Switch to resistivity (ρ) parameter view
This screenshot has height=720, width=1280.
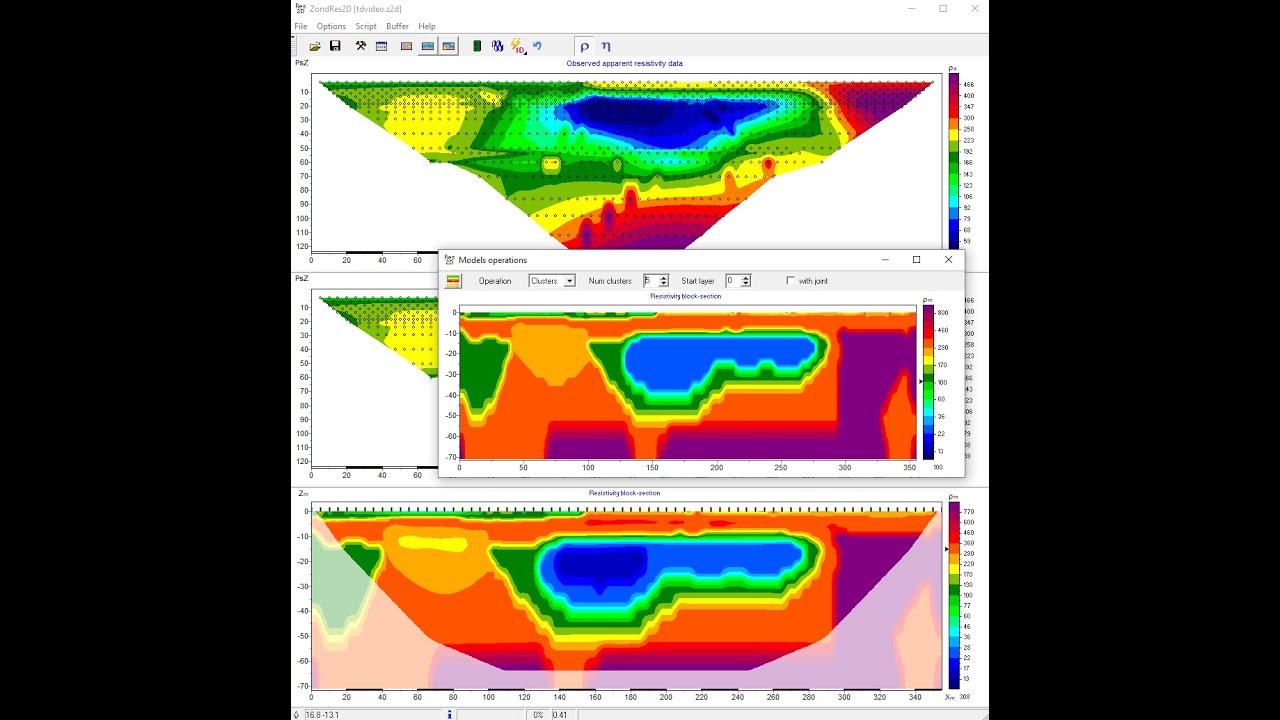pos(585,46)
